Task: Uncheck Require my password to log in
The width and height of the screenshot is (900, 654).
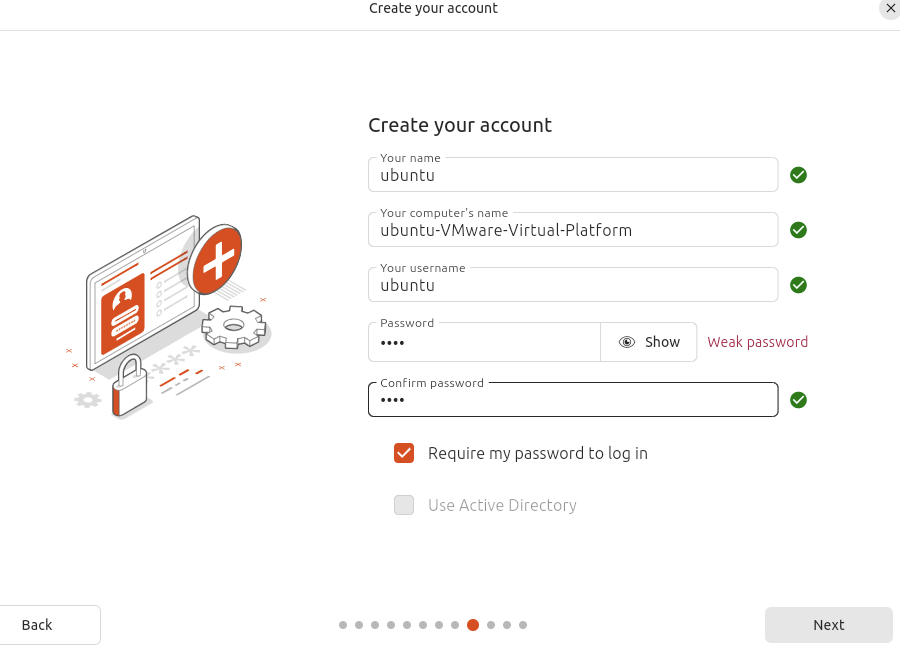Action: (404, 453)
